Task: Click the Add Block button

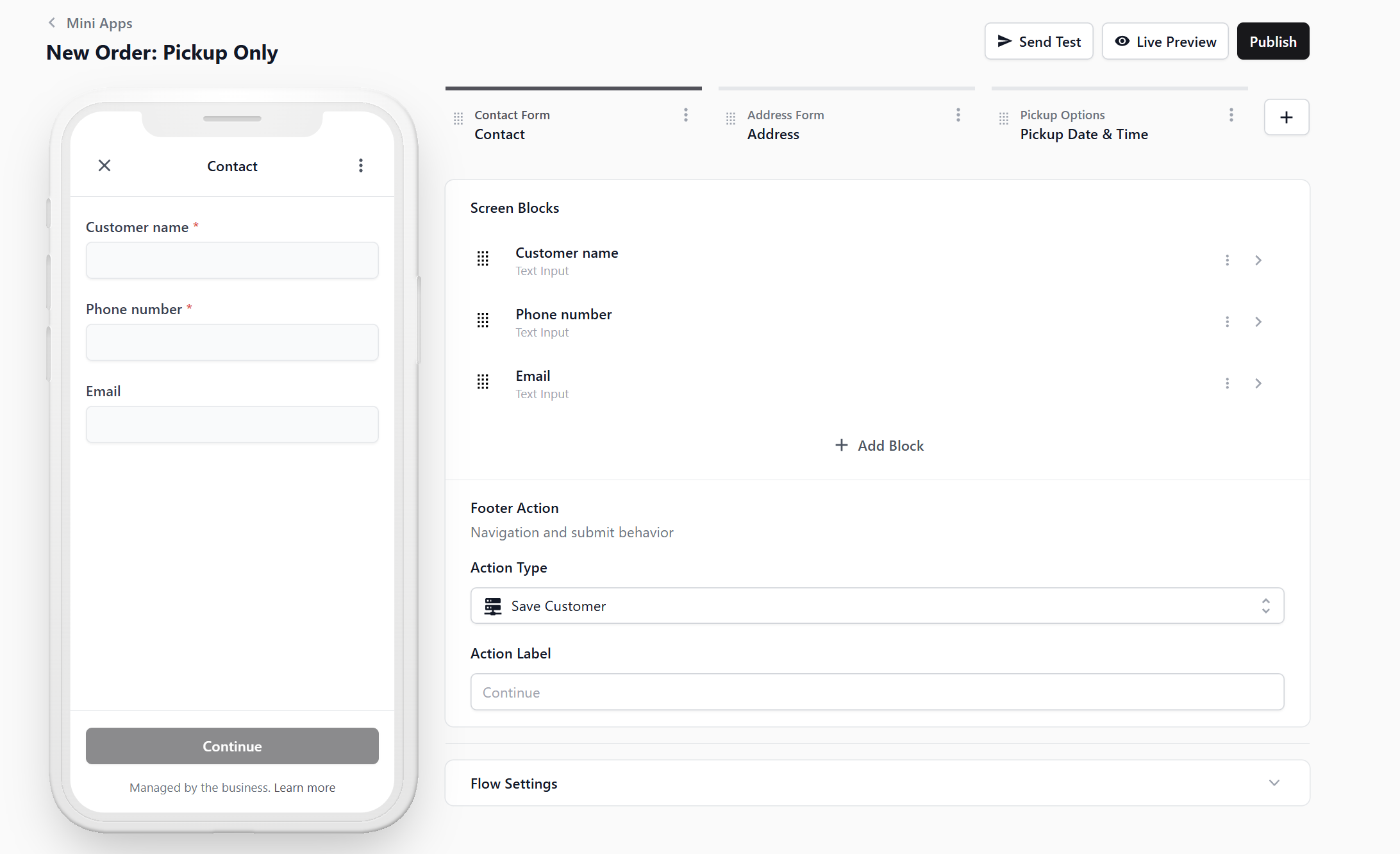Action: click(879, 446)
